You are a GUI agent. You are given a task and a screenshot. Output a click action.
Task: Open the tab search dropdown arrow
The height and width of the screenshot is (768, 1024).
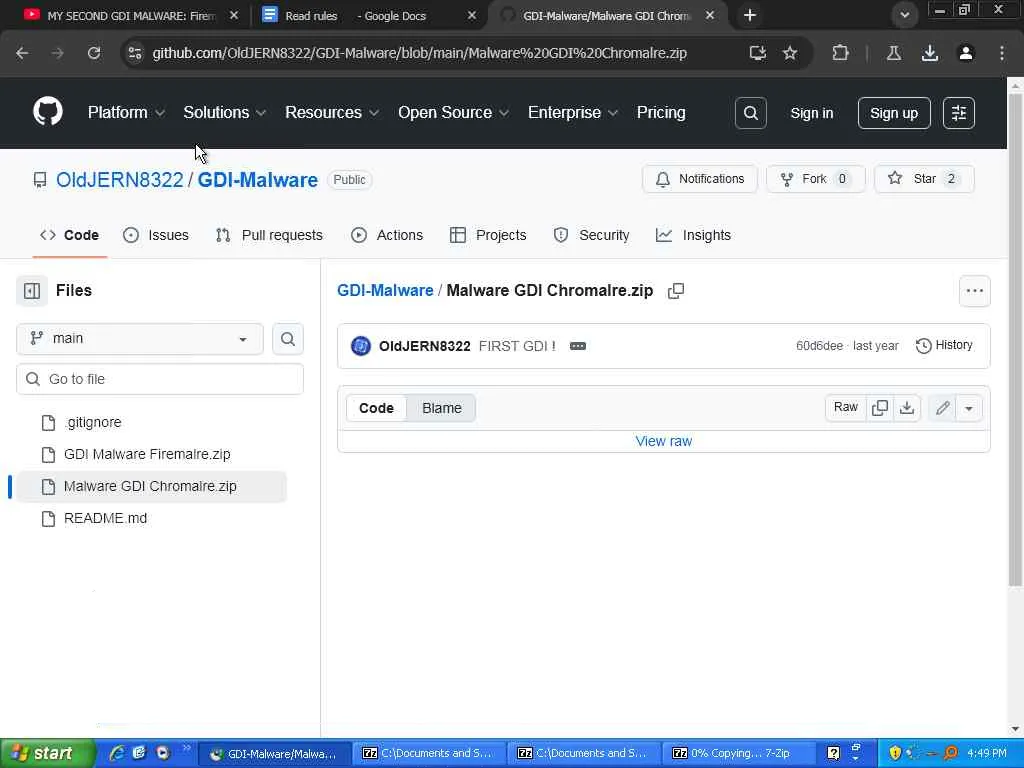[x=904, y=15]
